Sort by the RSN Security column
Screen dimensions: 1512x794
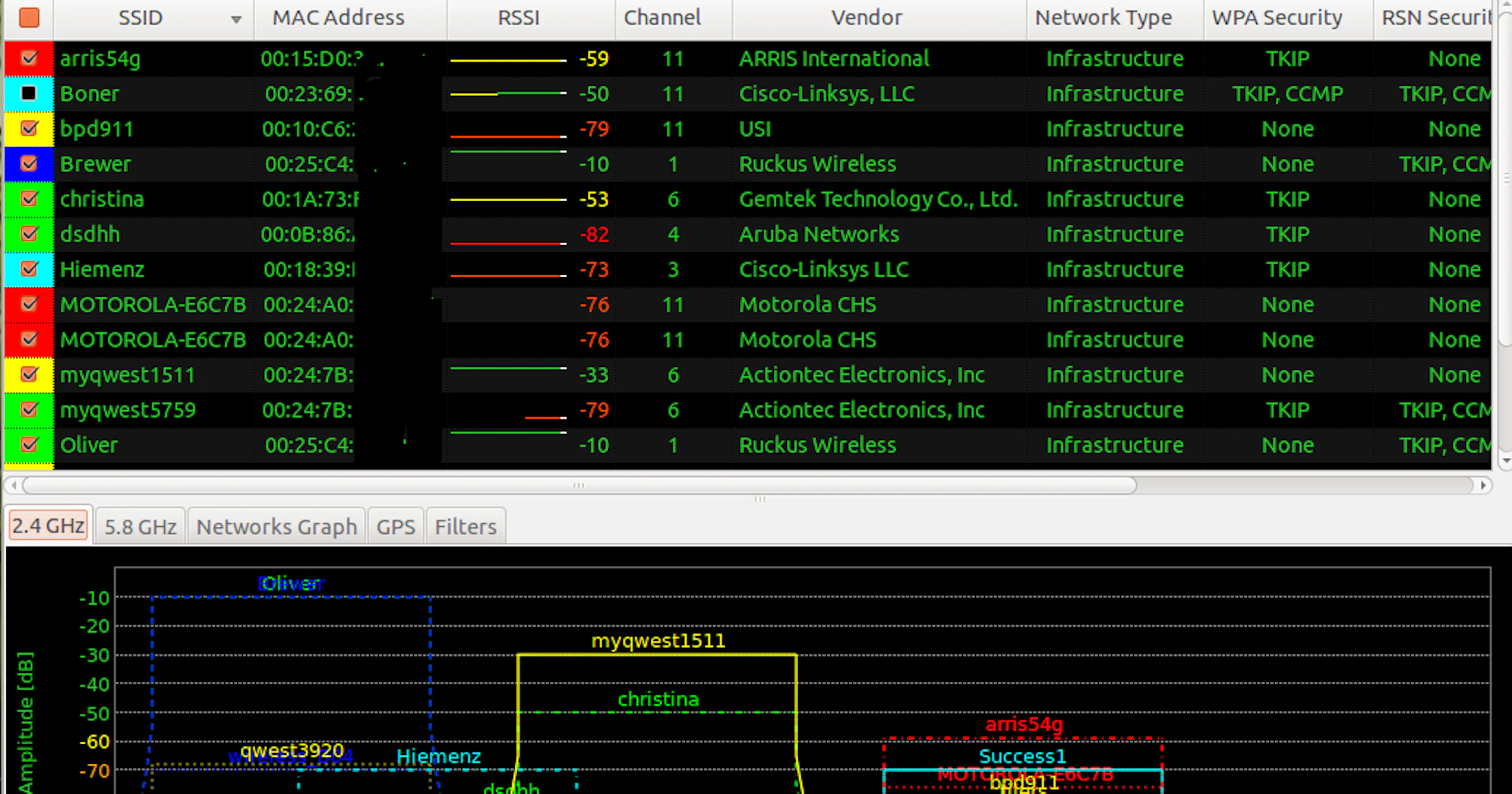1433,18
